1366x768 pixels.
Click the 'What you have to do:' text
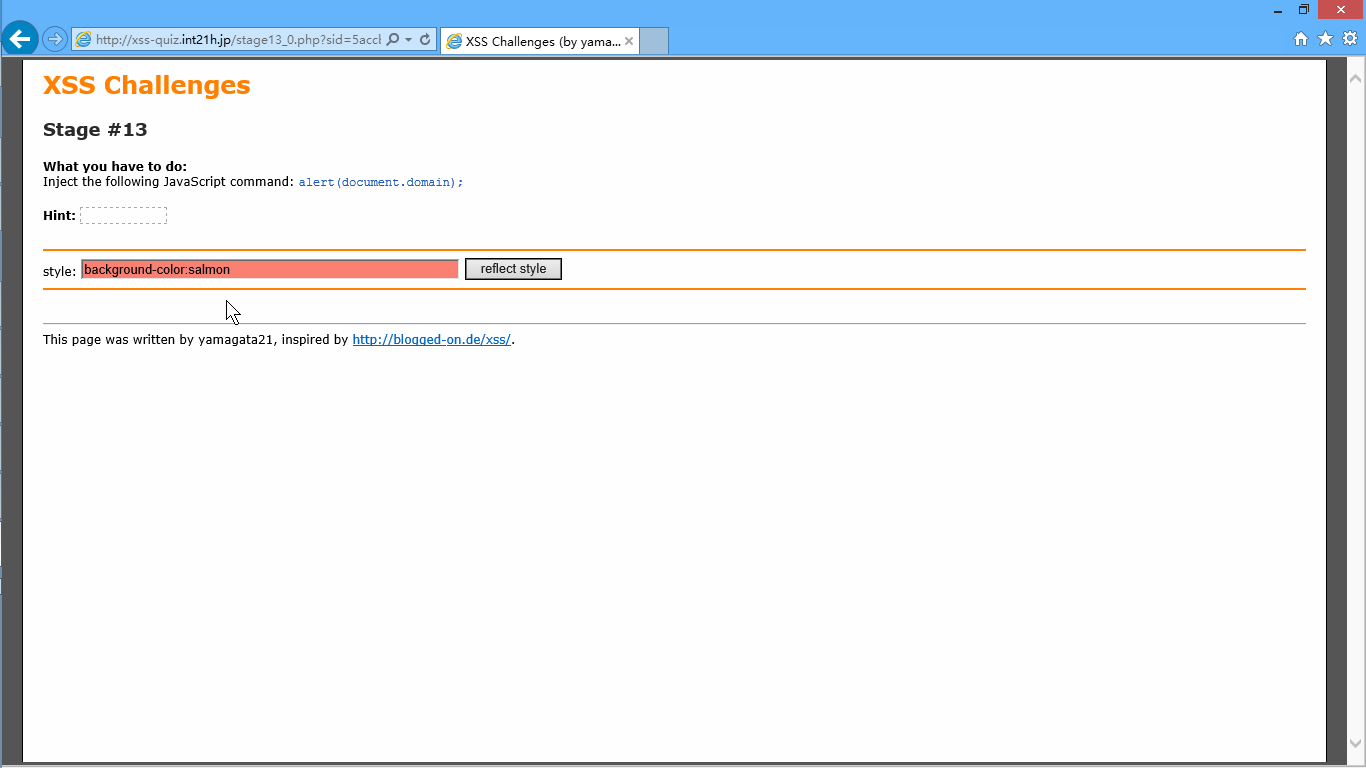click(115, 166)
